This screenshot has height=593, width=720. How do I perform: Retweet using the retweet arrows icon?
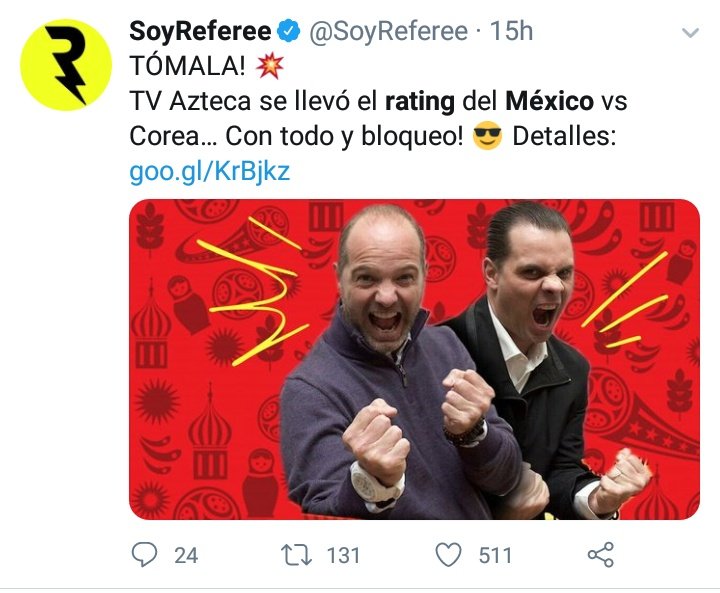(x=296, y=554)
